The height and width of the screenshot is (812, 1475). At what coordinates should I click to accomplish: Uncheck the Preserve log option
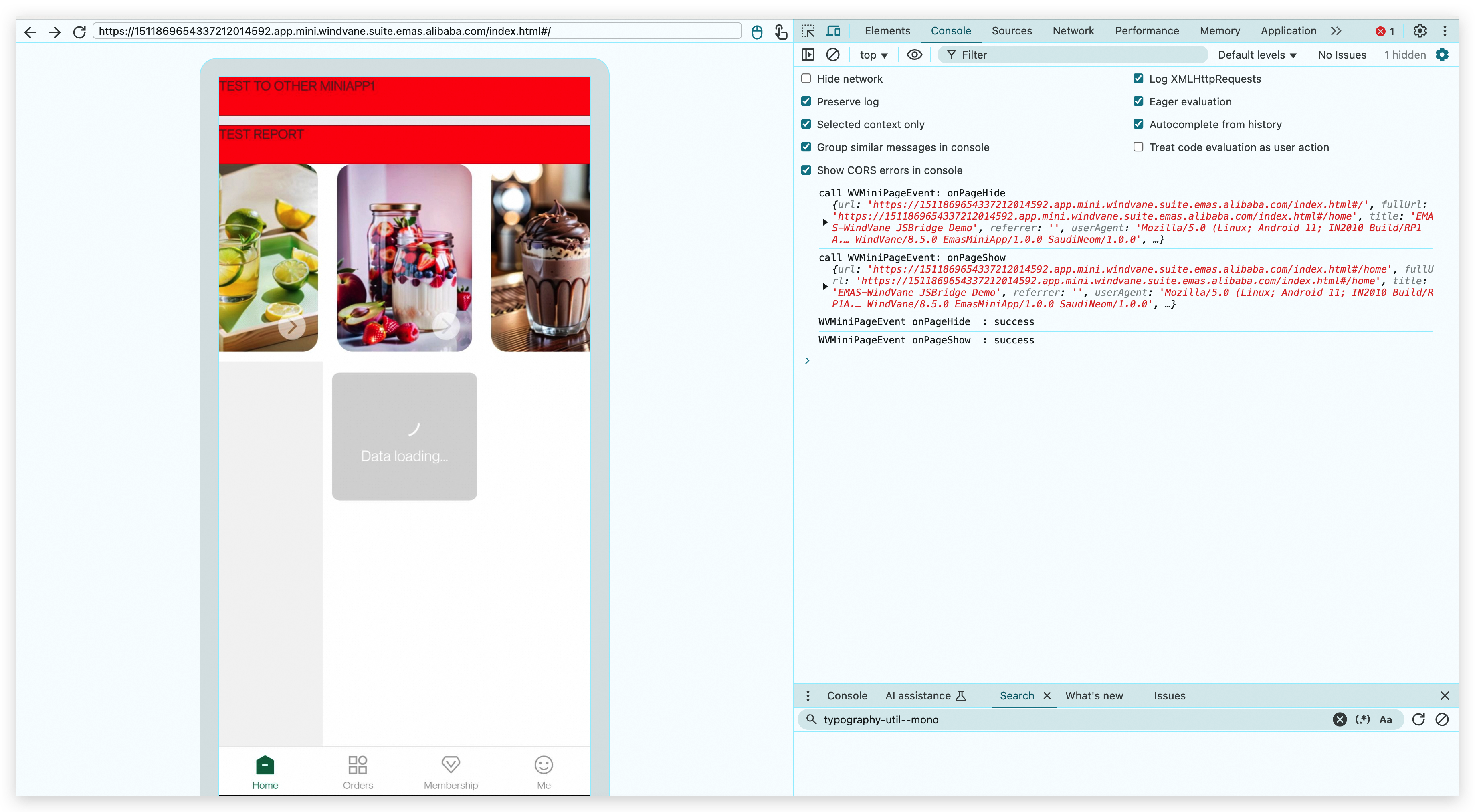pos(806,101)
